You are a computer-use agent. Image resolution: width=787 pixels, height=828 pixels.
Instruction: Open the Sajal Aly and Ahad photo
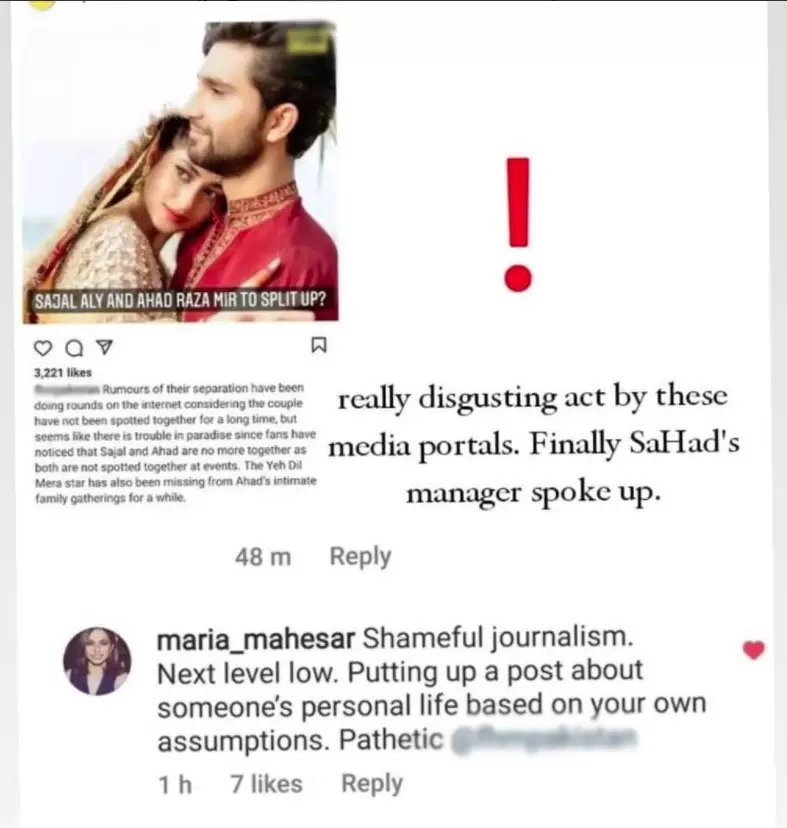point(180,172)
